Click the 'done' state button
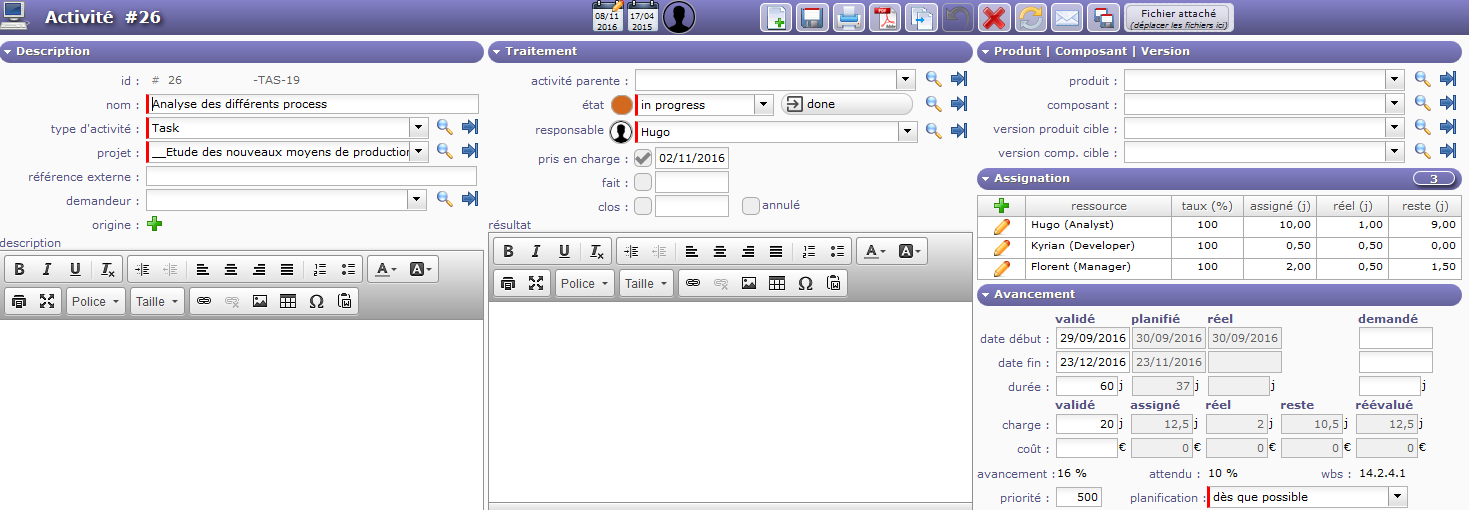1469x510 pixels. point(846,104)
